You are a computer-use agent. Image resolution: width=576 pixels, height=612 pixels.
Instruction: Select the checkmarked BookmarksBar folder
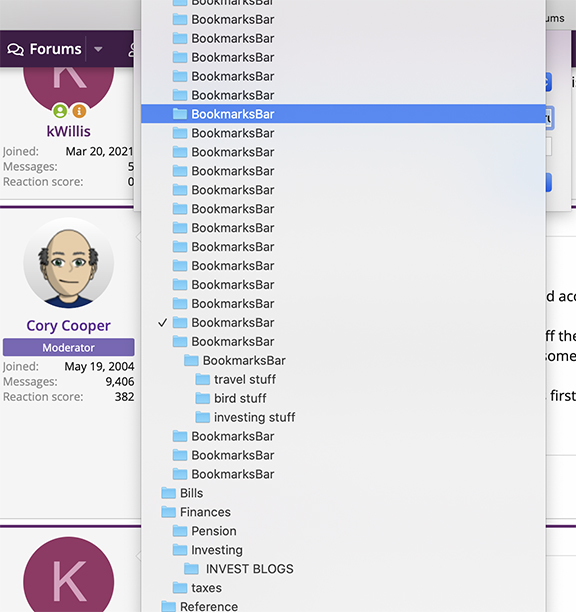tap(343, 323)
